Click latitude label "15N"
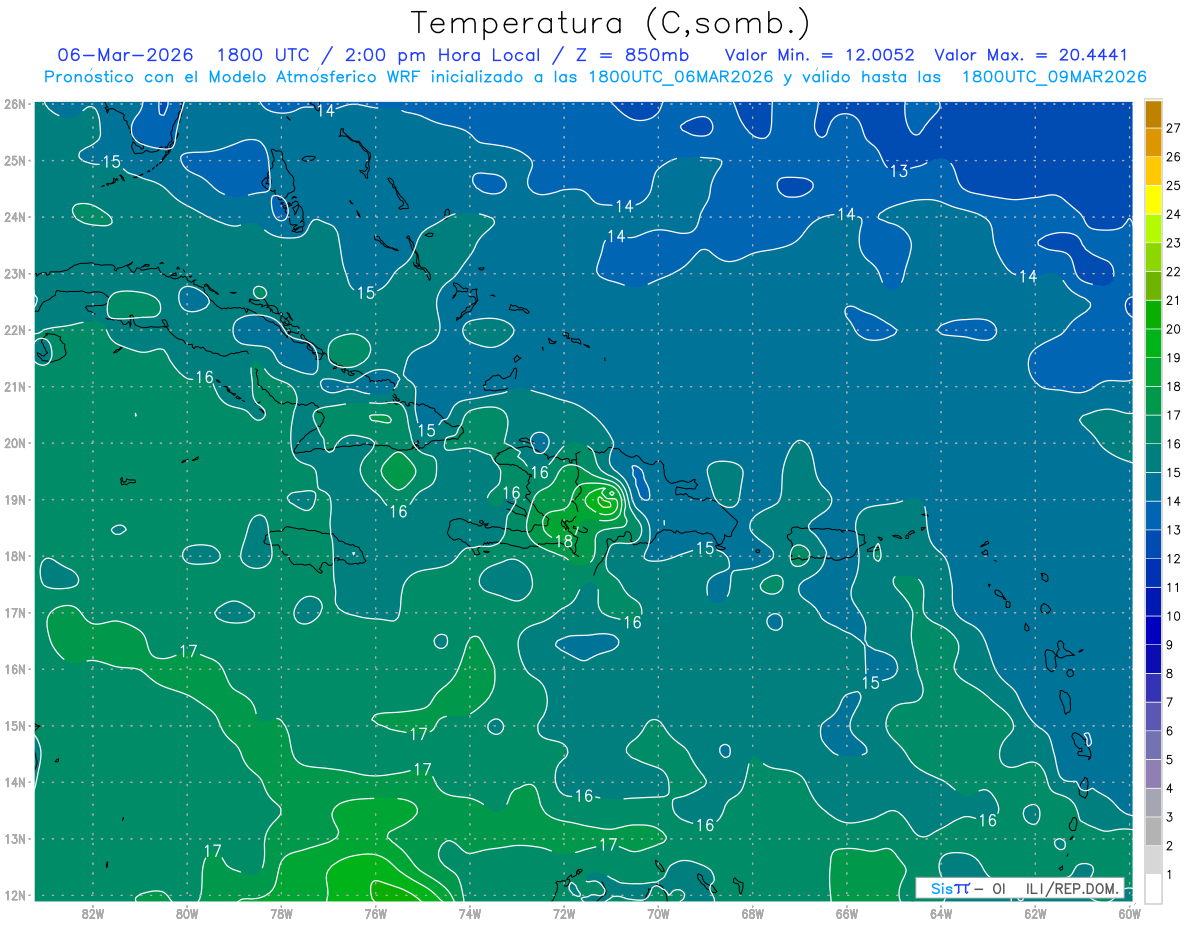Viewport: 1200px width, 927px height. (14, 726)
